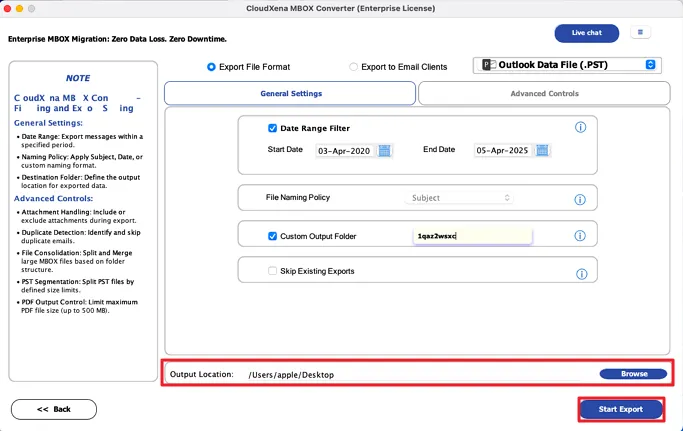Click the PDF Output Control note bullet

(79, 306)
